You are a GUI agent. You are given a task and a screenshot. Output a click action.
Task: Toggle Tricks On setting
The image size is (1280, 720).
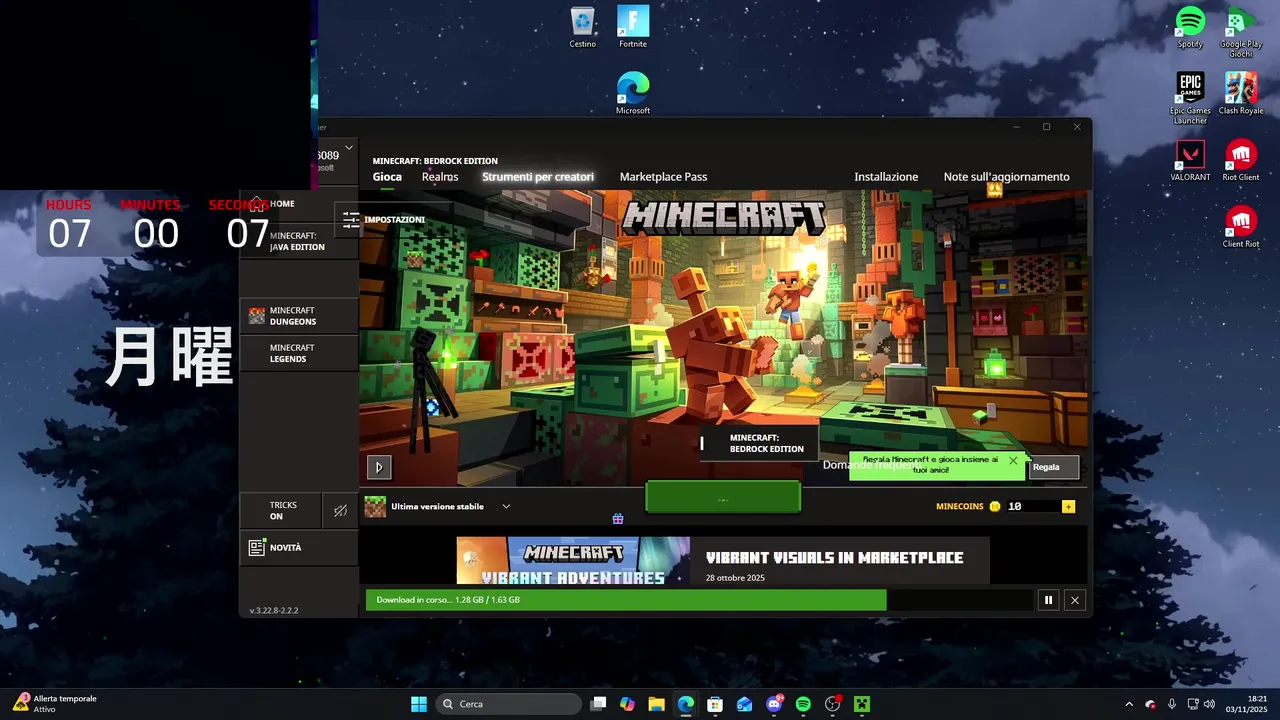[281, 511]
